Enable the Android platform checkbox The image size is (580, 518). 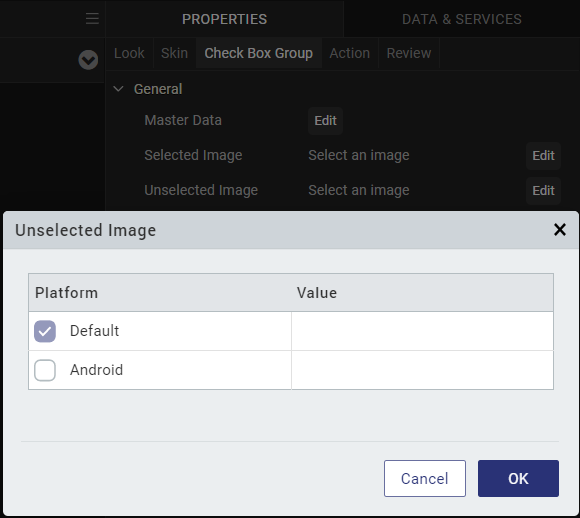(45, 370)
